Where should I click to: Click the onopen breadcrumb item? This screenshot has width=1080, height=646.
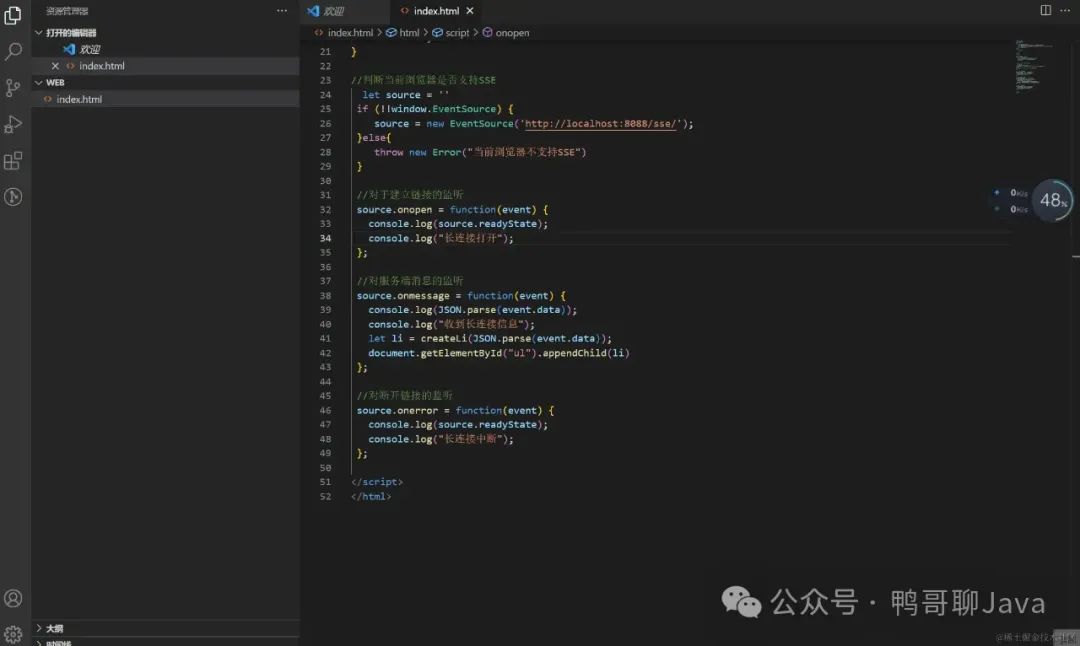click(512, 33)
